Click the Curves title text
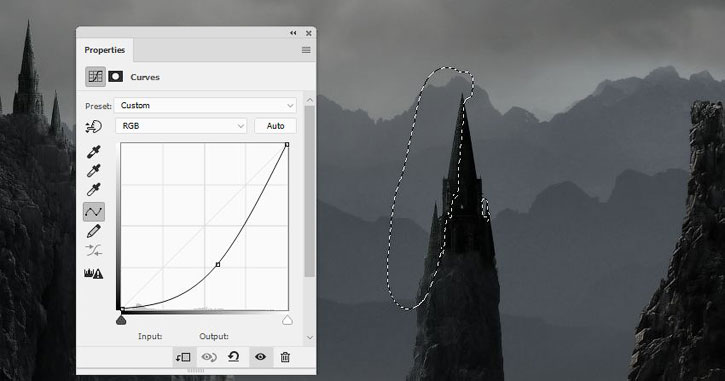Screen dimensions: 725x381 pyautogui.click(x=145, y=77)
